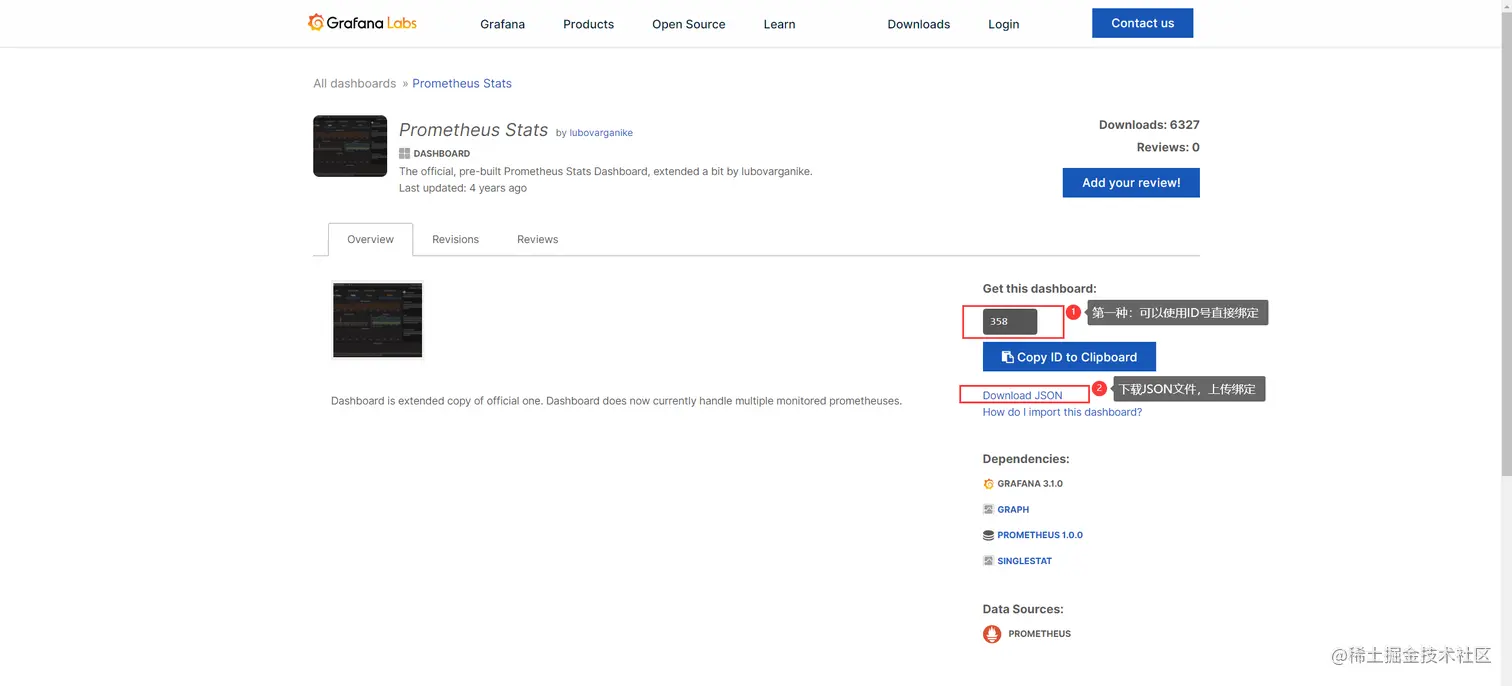Click the Download JSON link

(x=1022, y=395)
